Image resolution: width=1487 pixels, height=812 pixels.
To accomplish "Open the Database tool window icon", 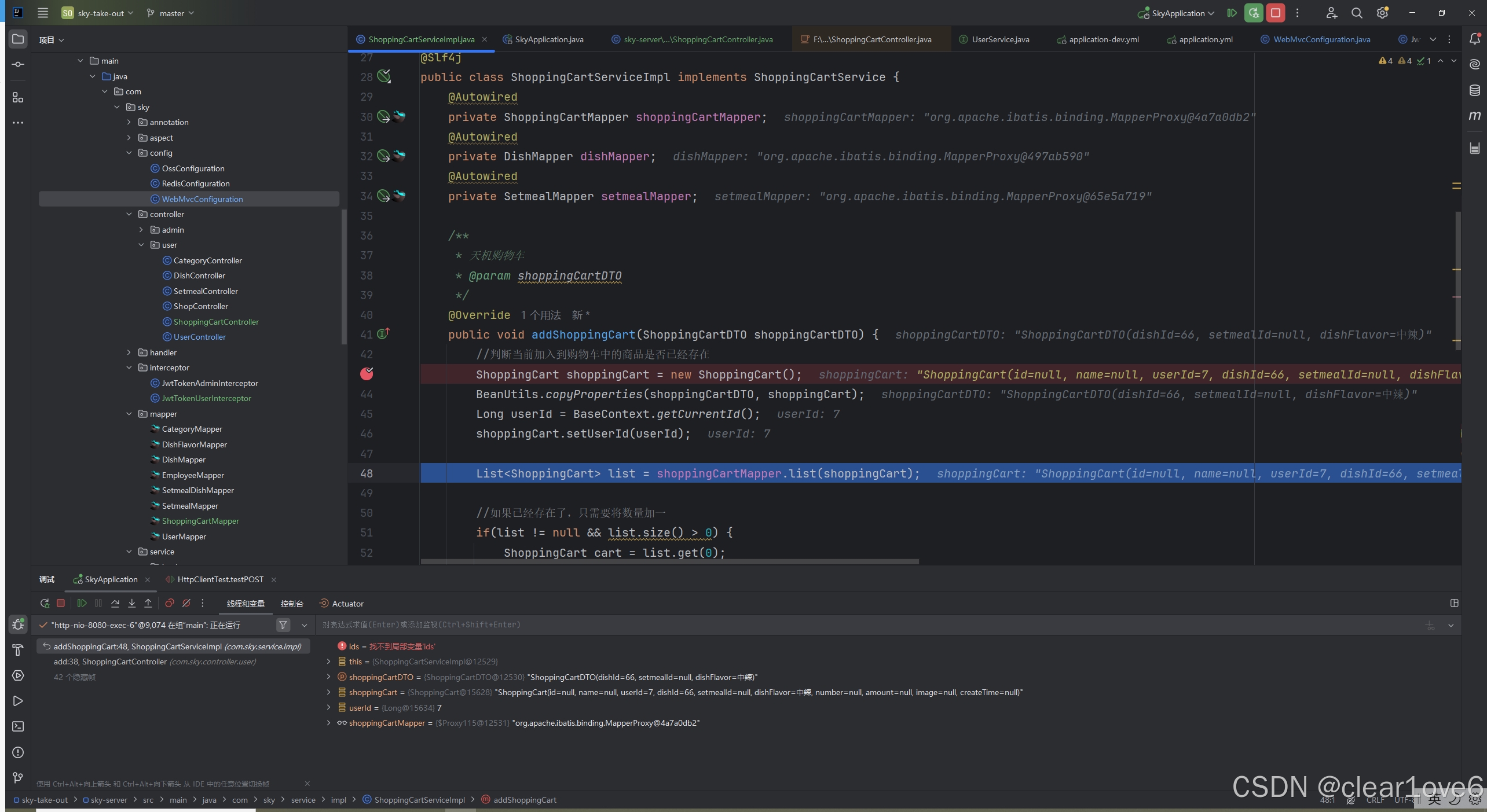I will [x=1474, y=90].
